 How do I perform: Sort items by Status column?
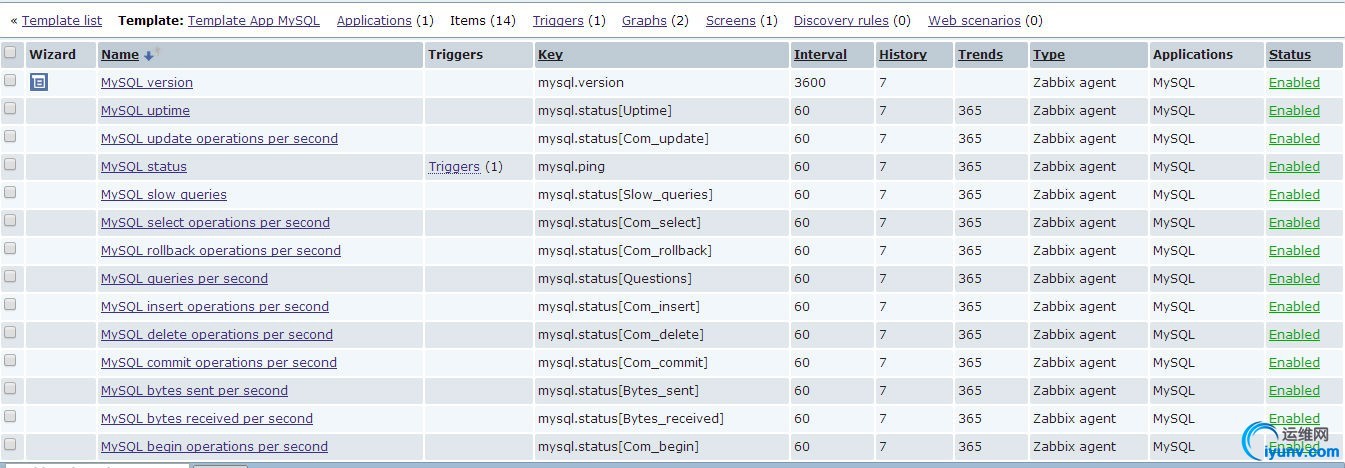pos(1290,55)
